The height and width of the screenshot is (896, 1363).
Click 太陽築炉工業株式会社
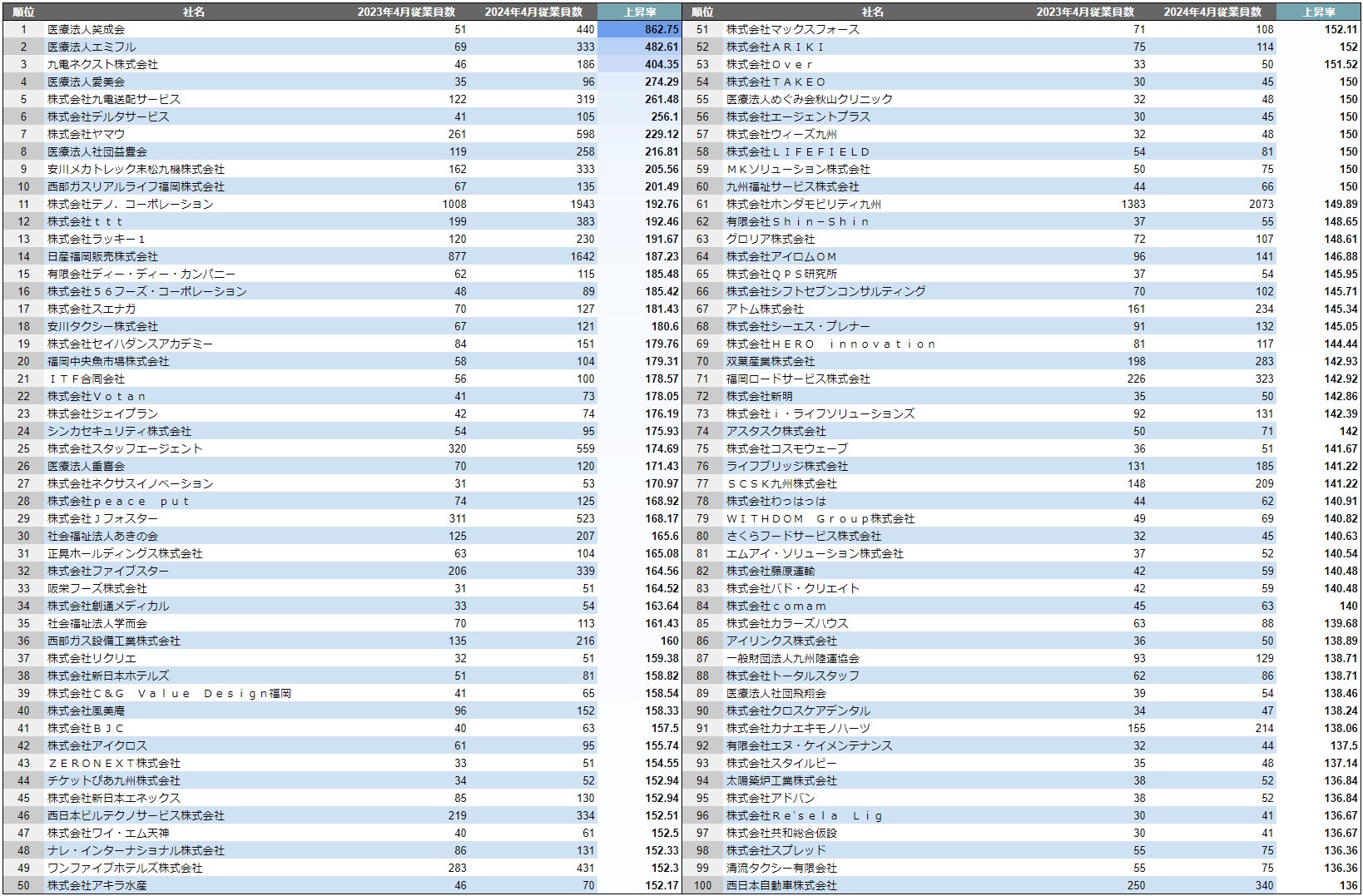pos(781,780)
